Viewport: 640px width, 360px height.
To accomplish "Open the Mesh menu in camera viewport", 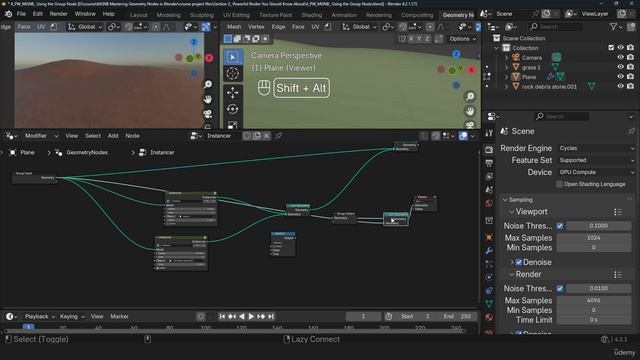I will (234, 27).
